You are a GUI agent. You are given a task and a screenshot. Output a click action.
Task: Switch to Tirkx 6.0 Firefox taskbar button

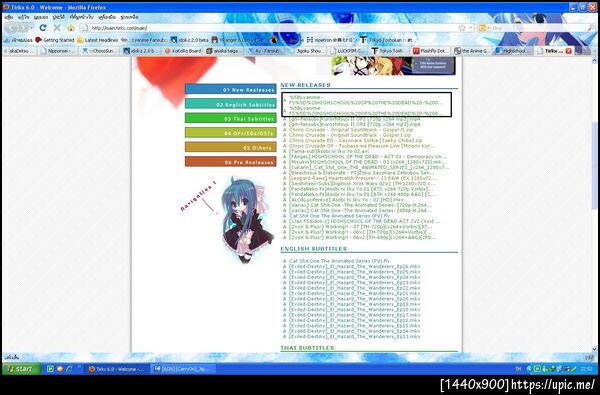click(116, 369)
